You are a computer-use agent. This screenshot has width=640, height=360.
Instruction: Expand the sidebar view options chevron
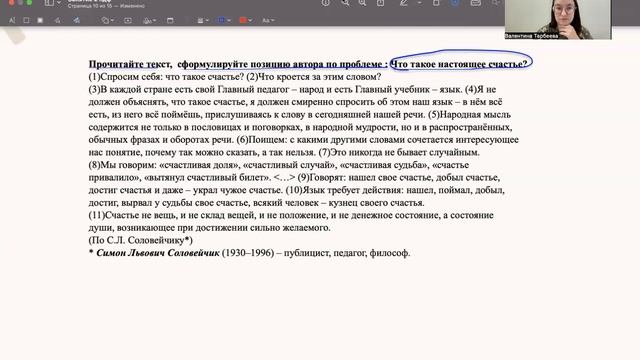(x=59, y=2)
